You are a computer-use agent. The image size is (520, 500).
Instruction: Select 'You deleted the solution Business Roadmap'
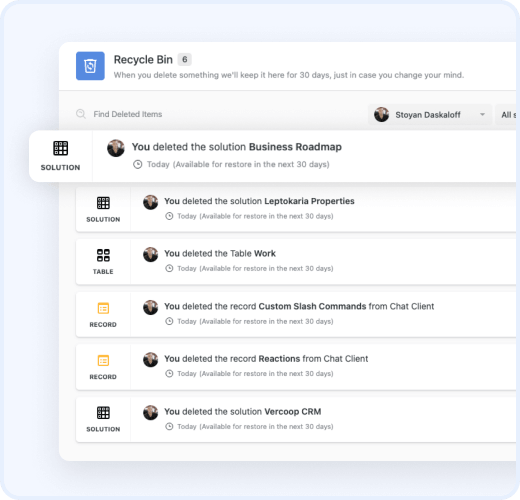(x=237, y=147)
